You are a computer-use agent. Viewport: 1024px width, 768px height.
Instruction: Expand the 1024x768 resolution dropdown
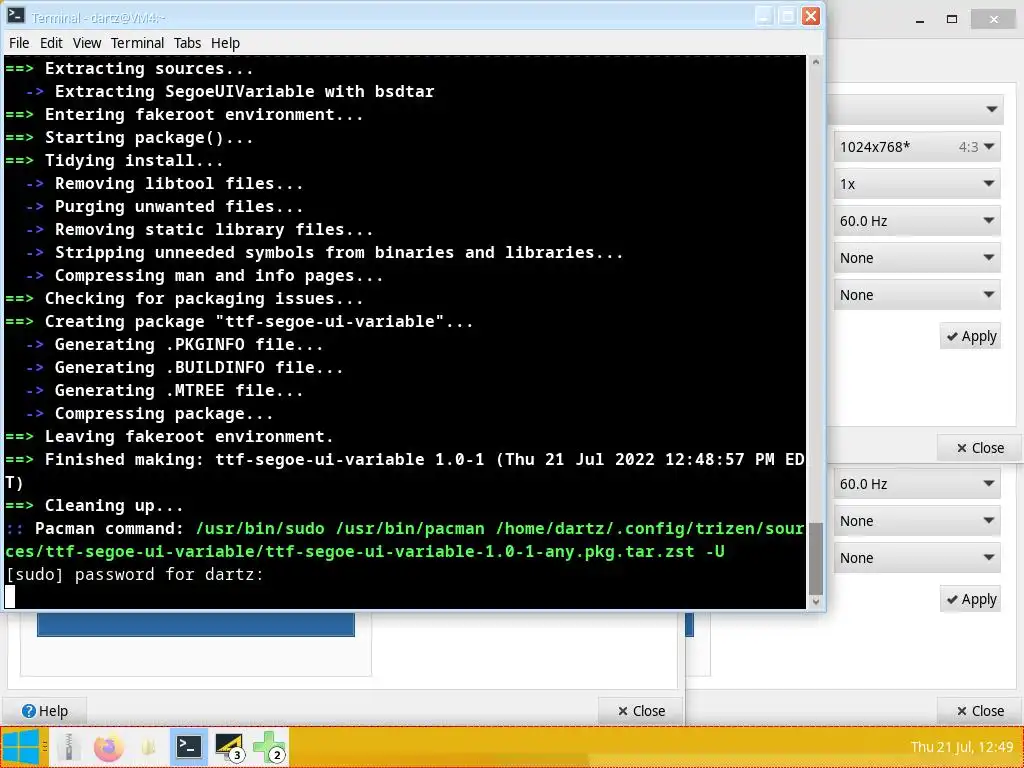tap(917, 147)
